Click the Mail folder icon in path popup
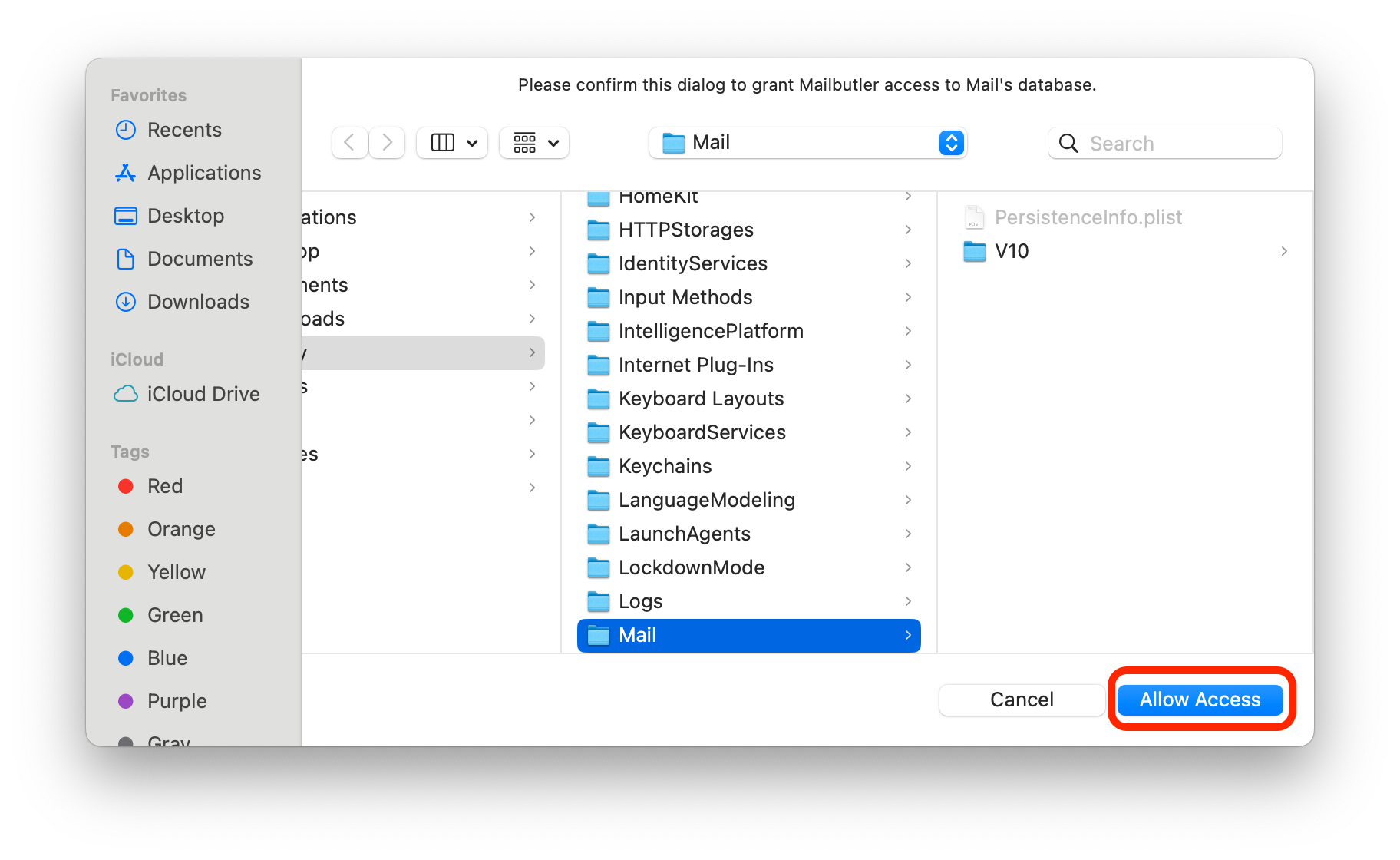 pos(673,143)
